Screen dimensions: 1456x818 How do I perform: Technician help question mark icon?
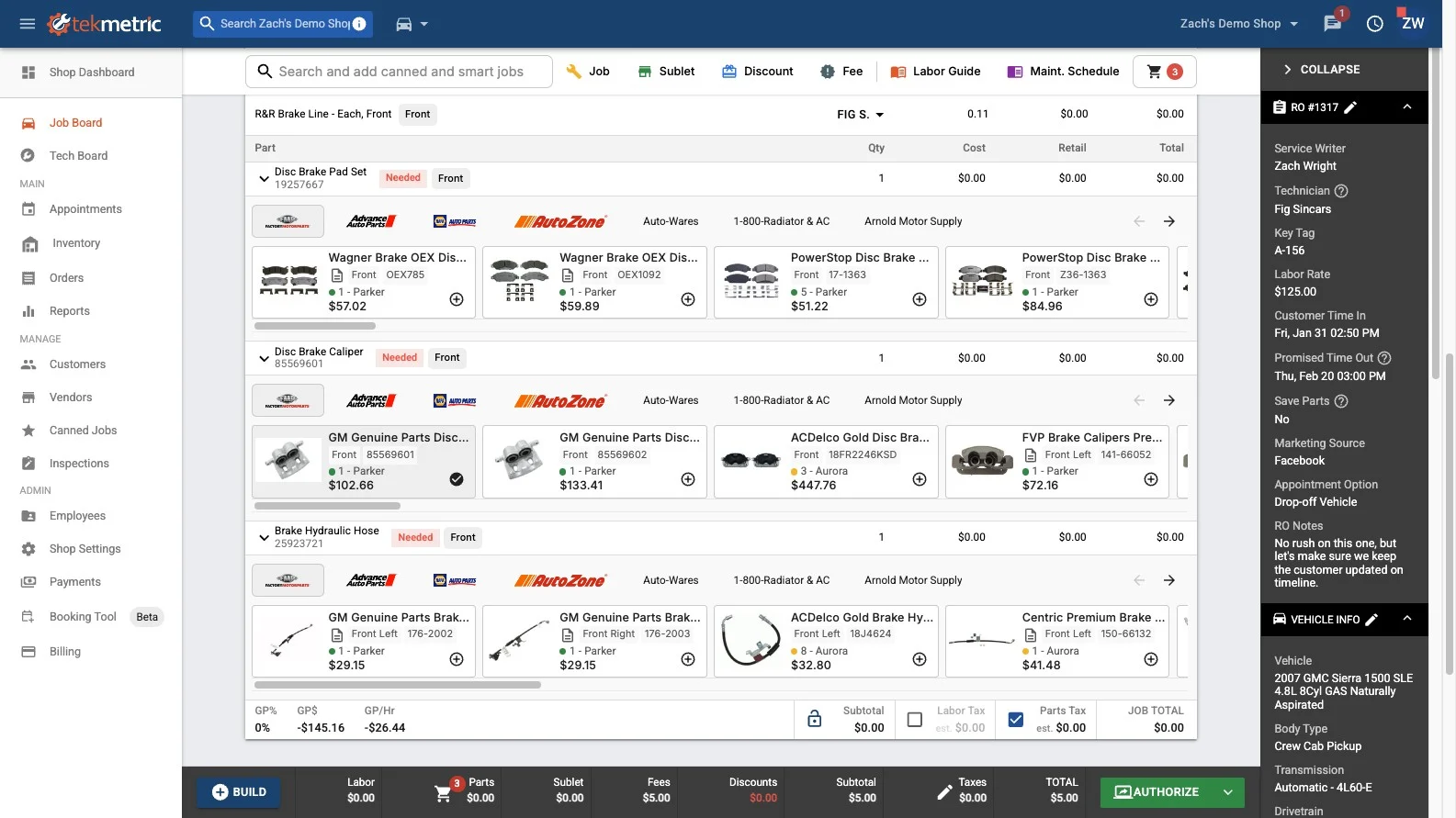1341,191
